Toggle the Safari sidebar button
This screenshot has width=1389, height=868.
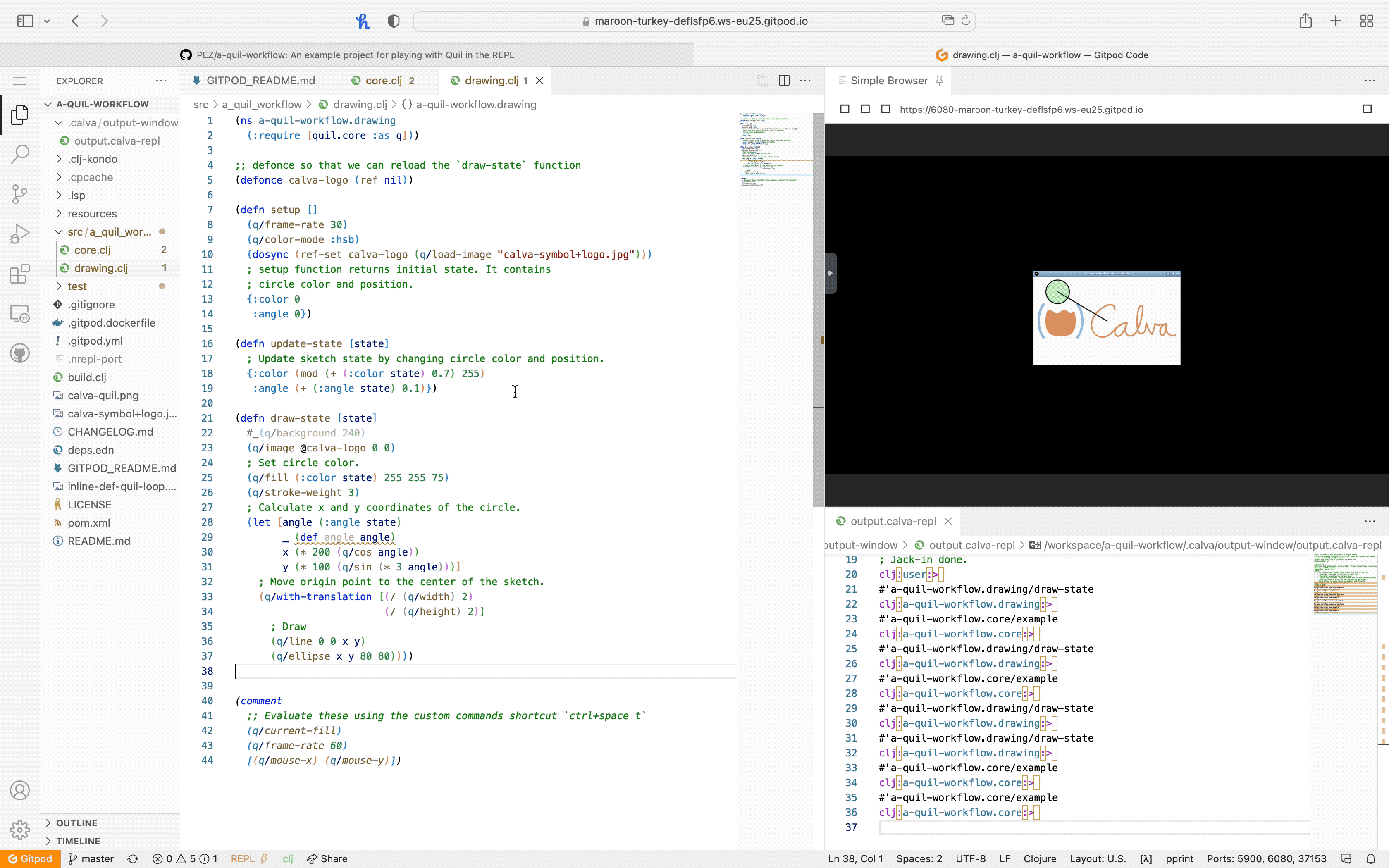point(25,21)
